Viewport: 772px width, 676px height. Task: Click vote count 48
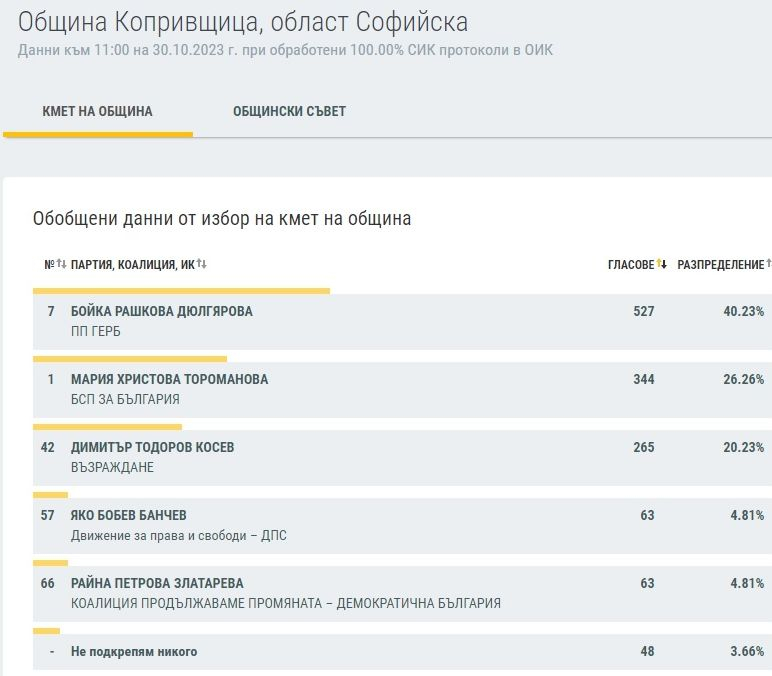647,651
